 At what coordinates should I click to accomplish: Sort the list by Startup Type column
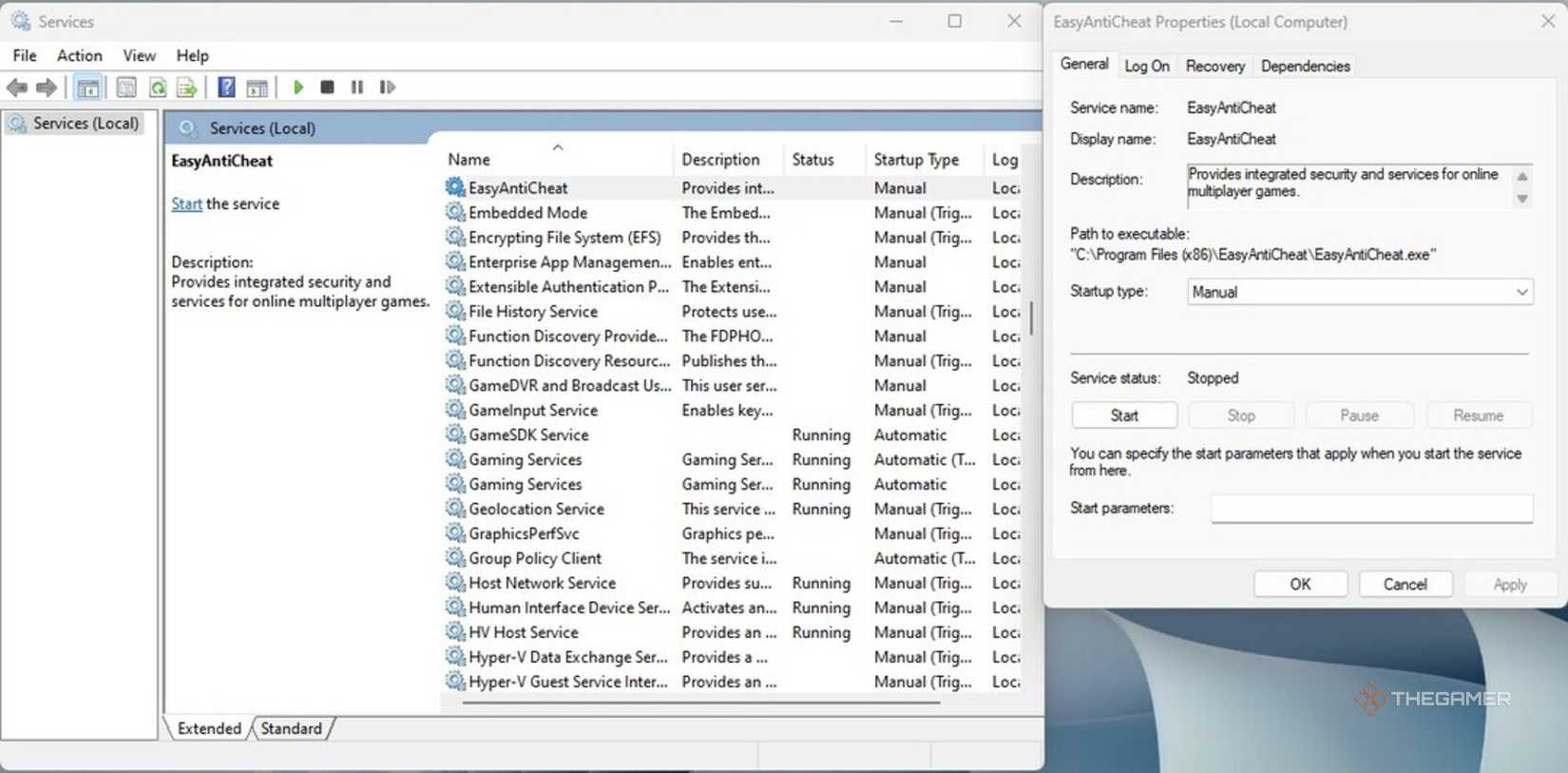pos(916,160)
